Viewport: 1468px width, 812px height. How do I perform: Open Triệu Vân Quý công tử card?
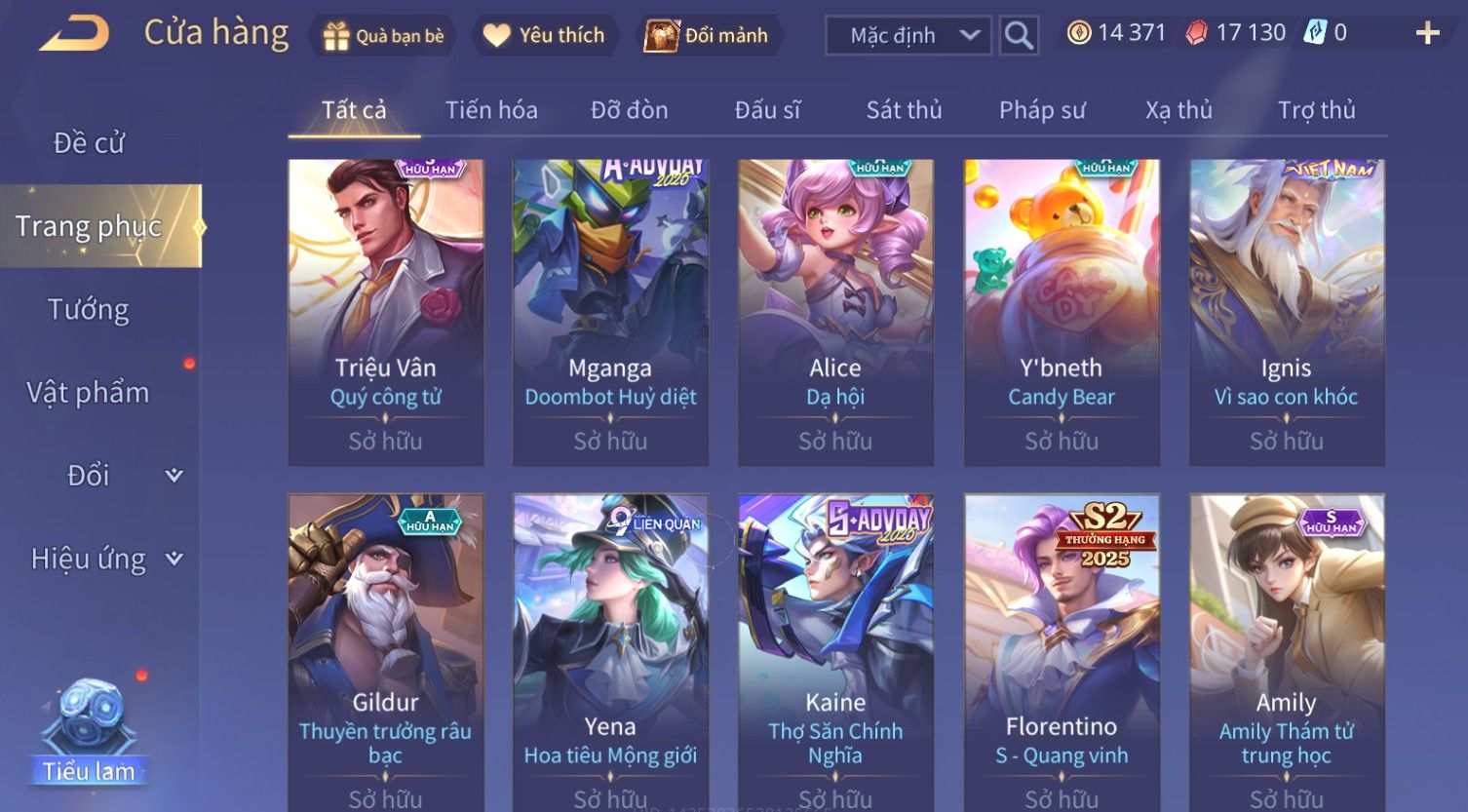click(x=386, y=312)
